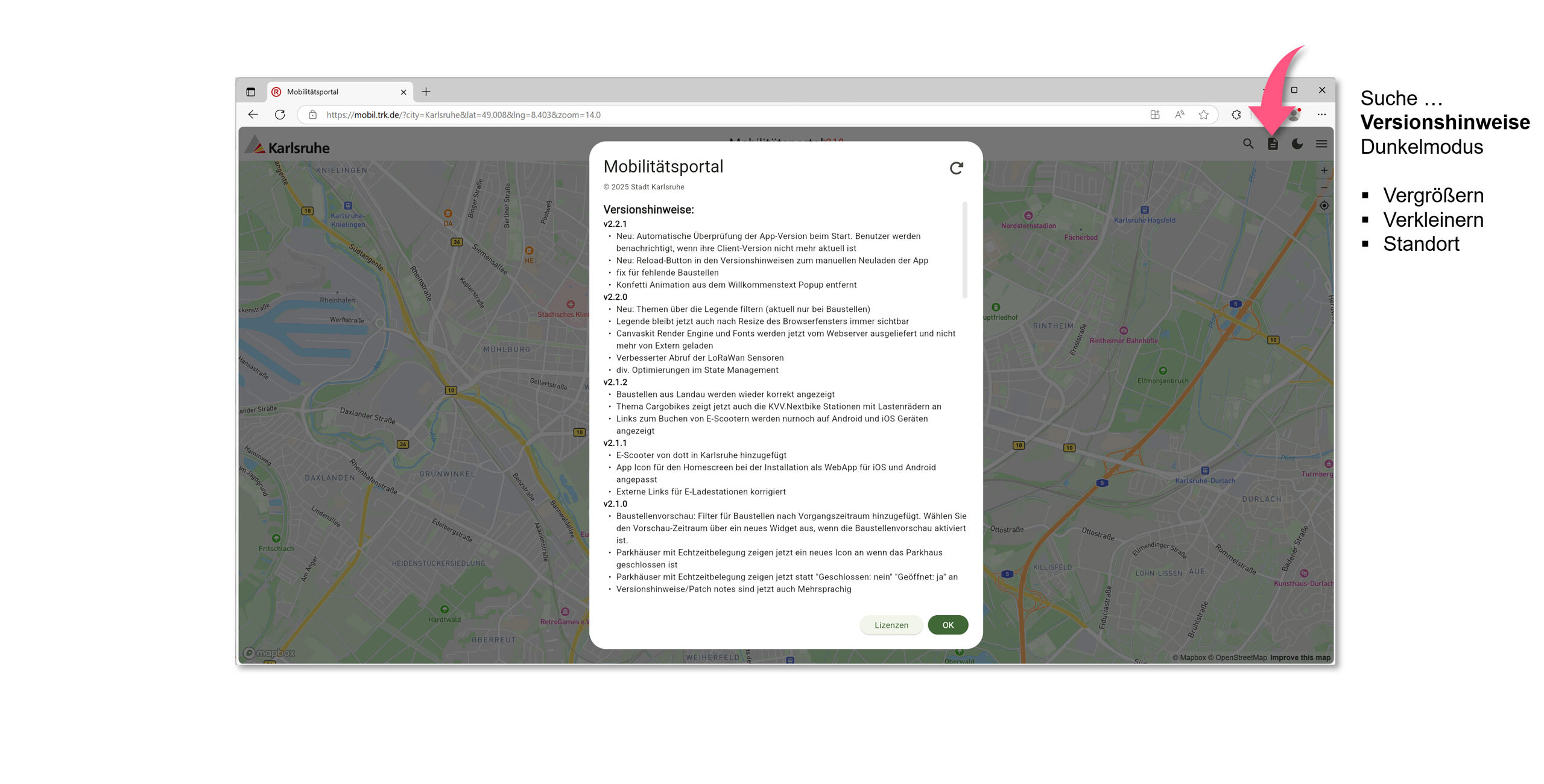Open Versionshinweise document icon
Viewport: 1544px width, 784px height.
[x=1273, y=144]
